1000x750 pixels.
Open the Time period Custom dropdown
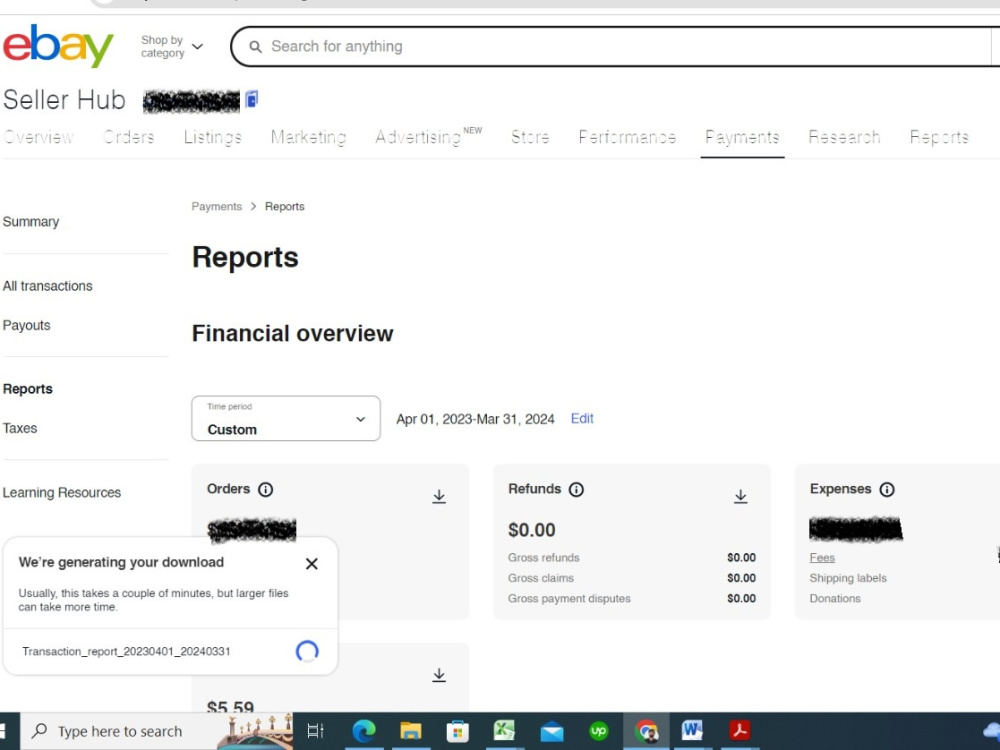[x=286, y=418]
